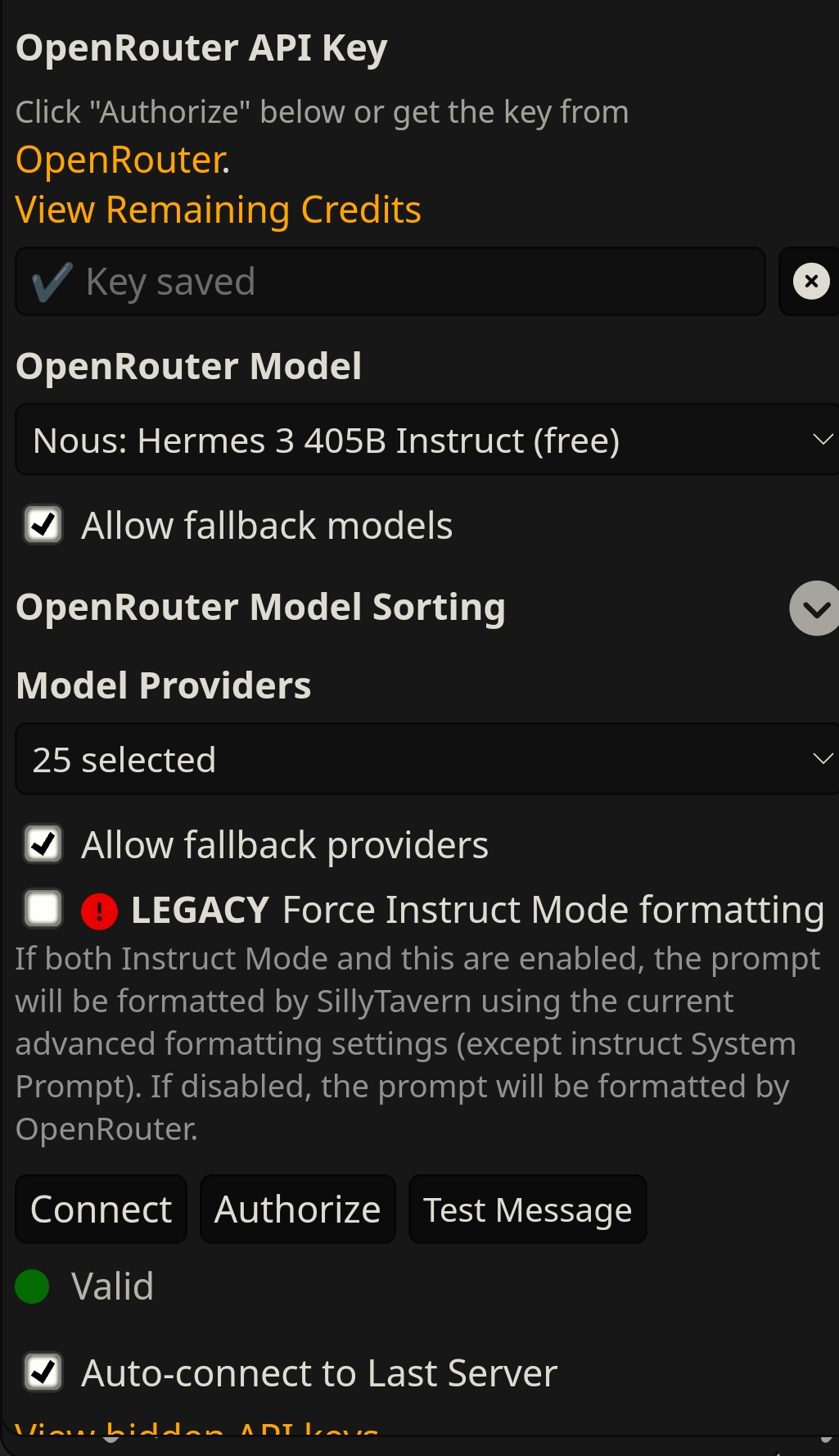This screenshot has height=1456, width=839.
Task: Open View Remaining Credits link
Action: tap(219, 210)
